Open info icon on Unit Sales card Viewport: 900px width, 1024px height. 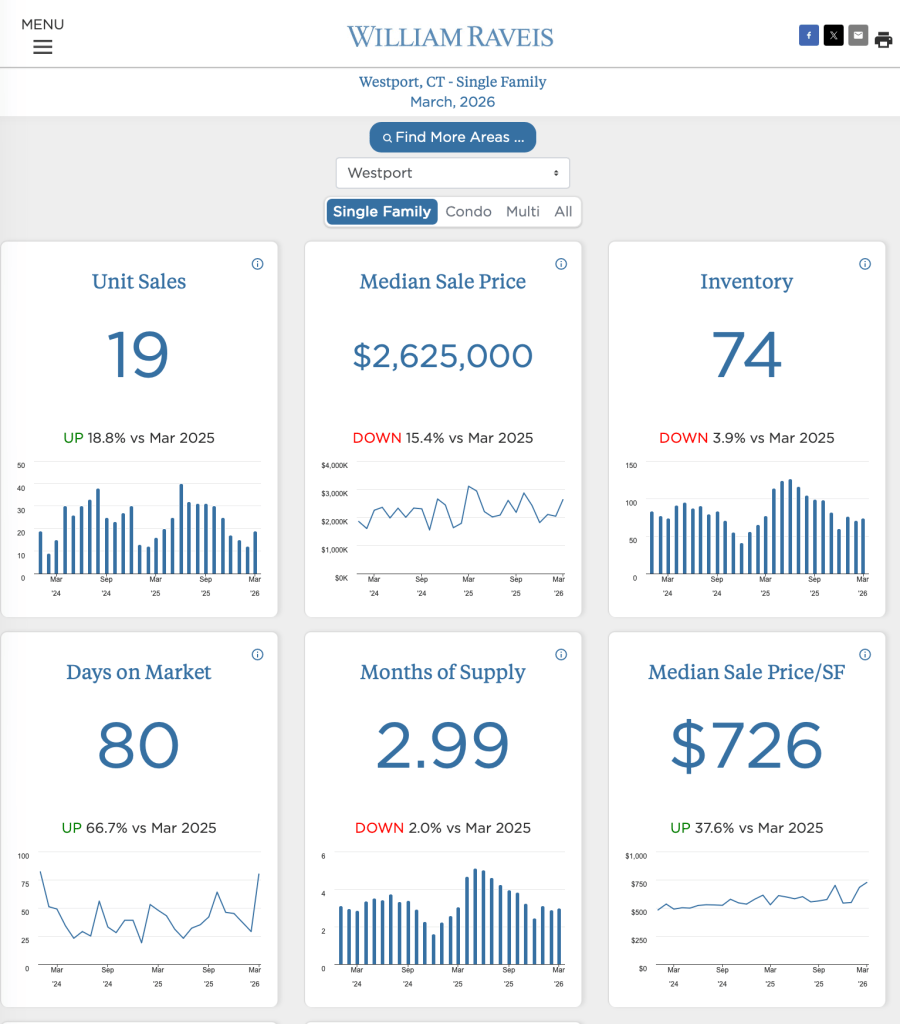click(257, 264)
